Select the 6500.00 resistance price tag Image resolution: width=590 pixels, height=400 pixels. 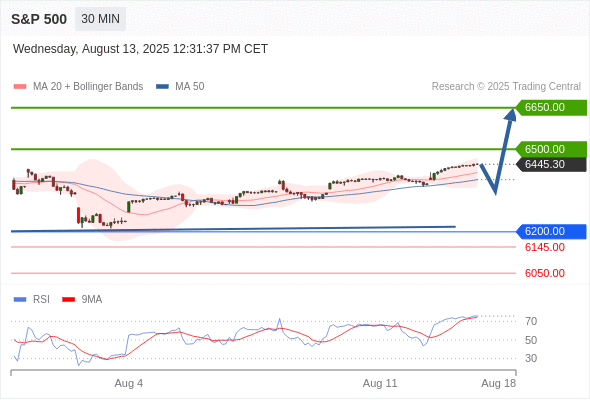pyautogui.click(x=551, y=149)
